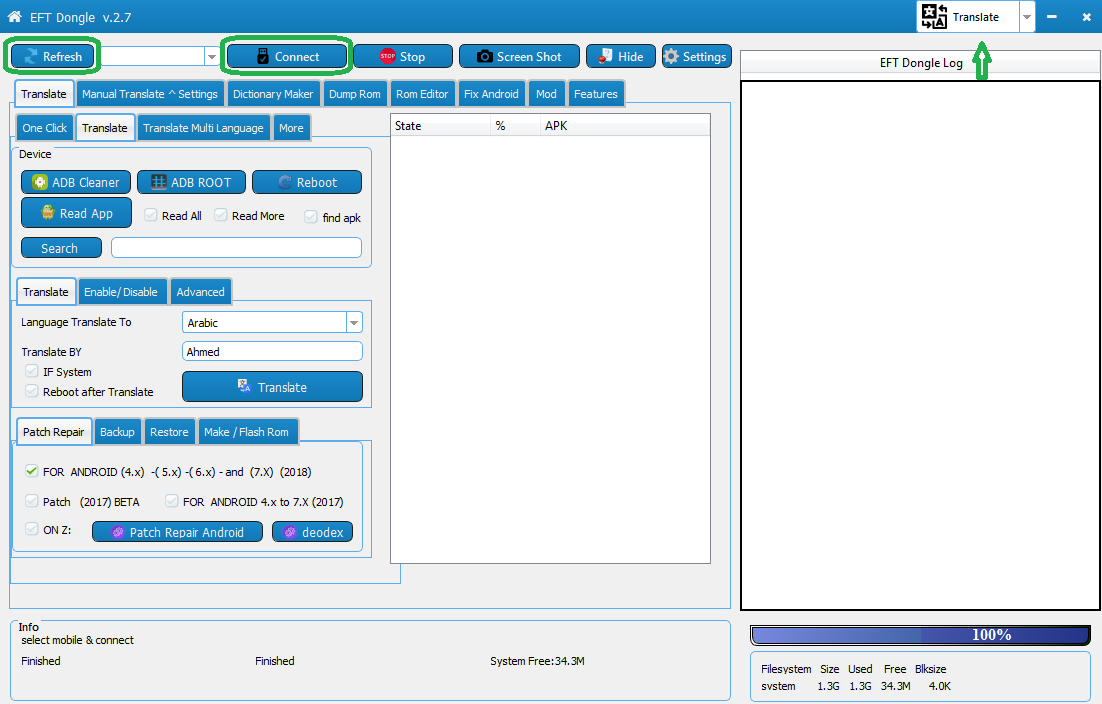Viewport: 1102px width, 704px height.
Task: Click the Patch Repair Android button label
Action: 187,533
